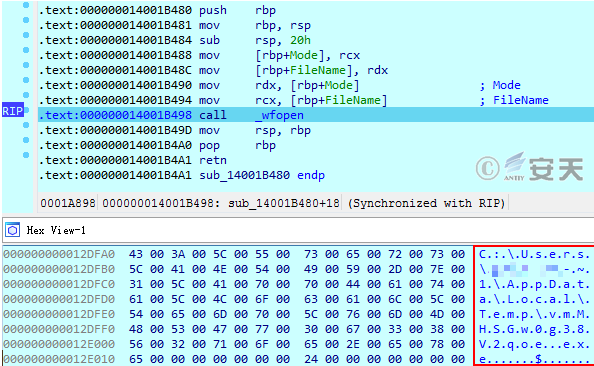Image resolution: width=594 pixels, height=366 pixels.
Task: Click the Synchronized with RIP status text
Action: pyautogui.click(x=426, y=203)
